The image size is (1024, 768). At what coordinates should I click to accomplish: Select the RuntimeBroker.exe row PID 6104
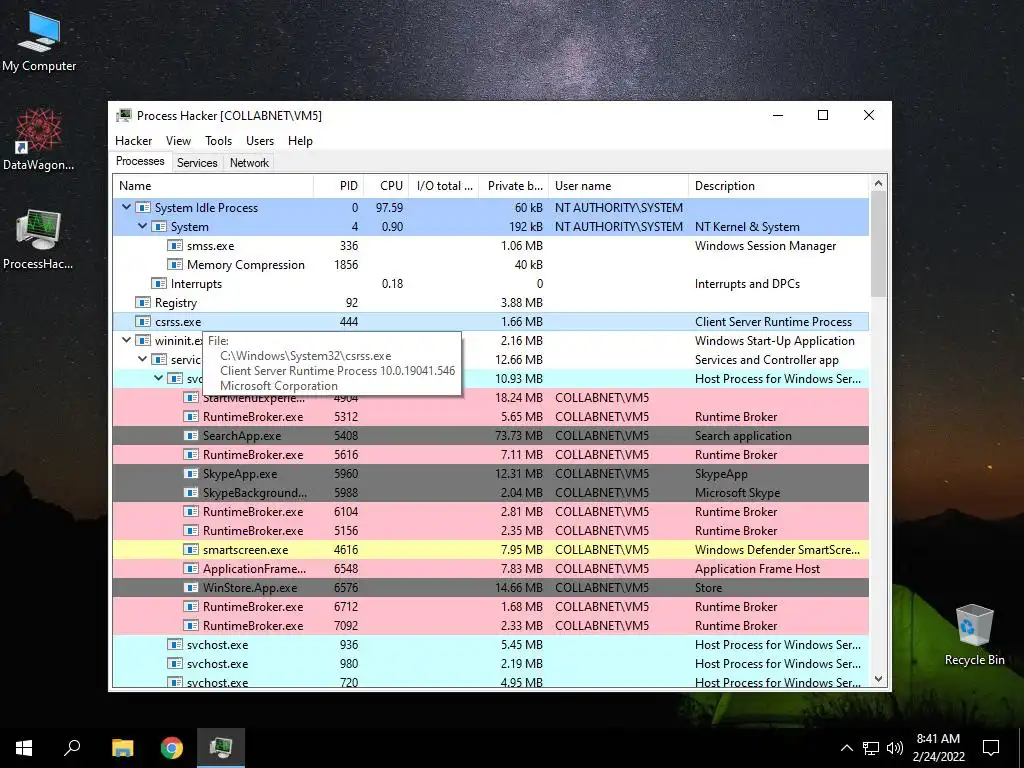point(490,511)
